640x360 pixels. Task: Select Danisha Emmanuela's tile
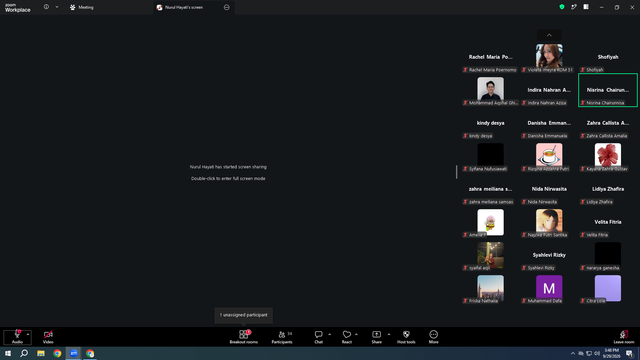(x=549, y=123)
